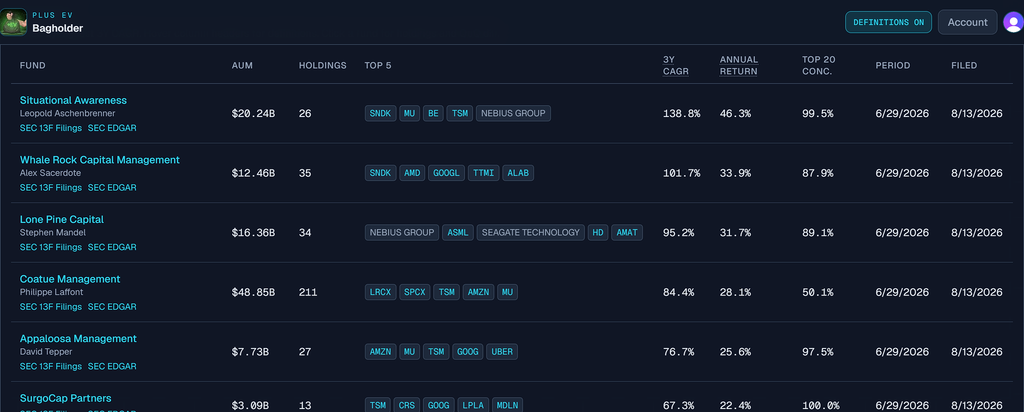Viewport: 1024px width, 412px height.
Task: Click the Bagholder app logo icon
Action: click(14, 22)
